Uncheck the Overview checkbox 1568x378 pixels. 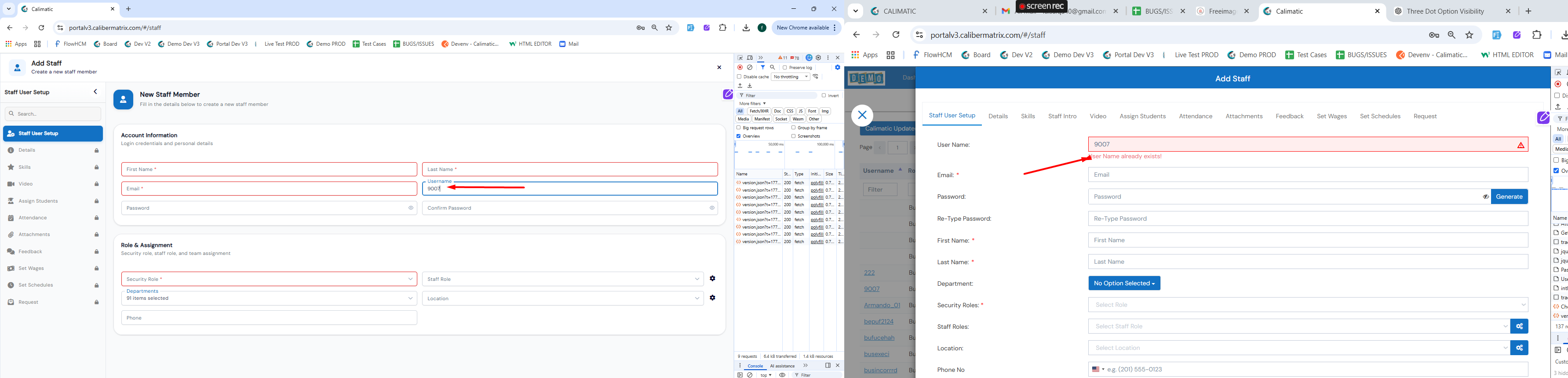(739, 136)
